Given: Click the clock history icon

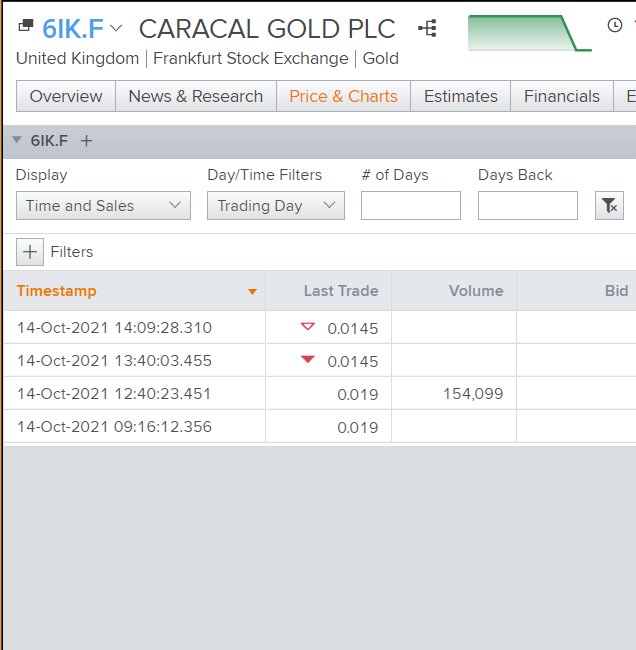Looking at the screenshot, I should (615, 25).
